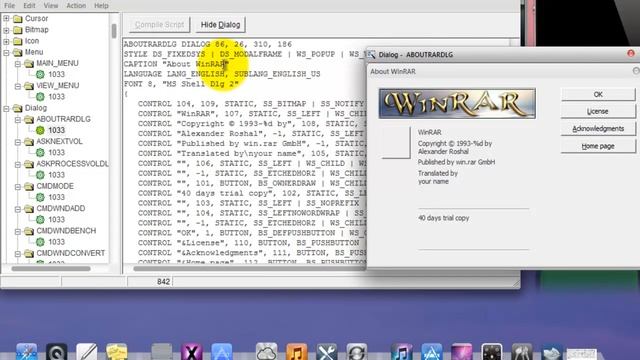Click OK in the About WinRAR dialog
The width and height of the screenshot is (640, 360).
pyautogui.click(x=598, y=94)
